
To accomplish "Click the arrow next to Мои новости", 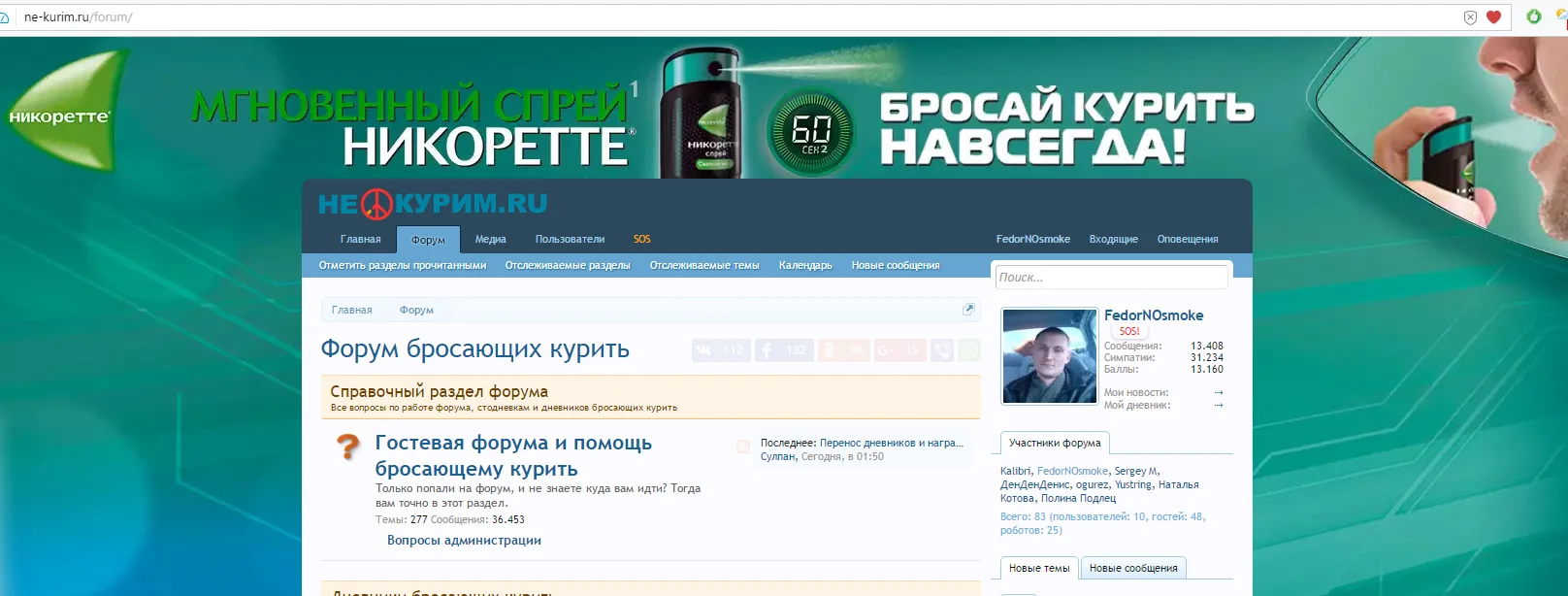I will pos(1218,393).
